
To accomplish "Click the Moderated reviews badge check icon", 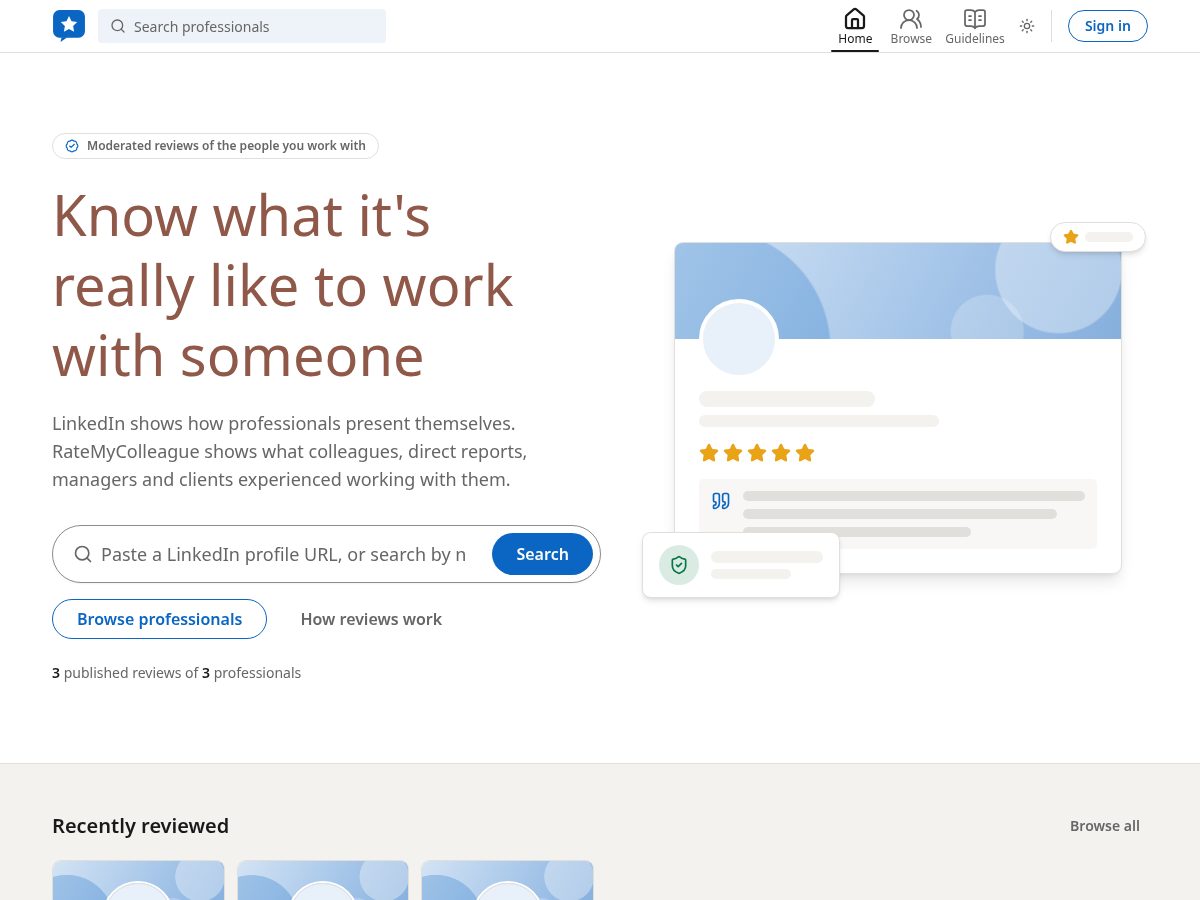I will pos(72,146).
